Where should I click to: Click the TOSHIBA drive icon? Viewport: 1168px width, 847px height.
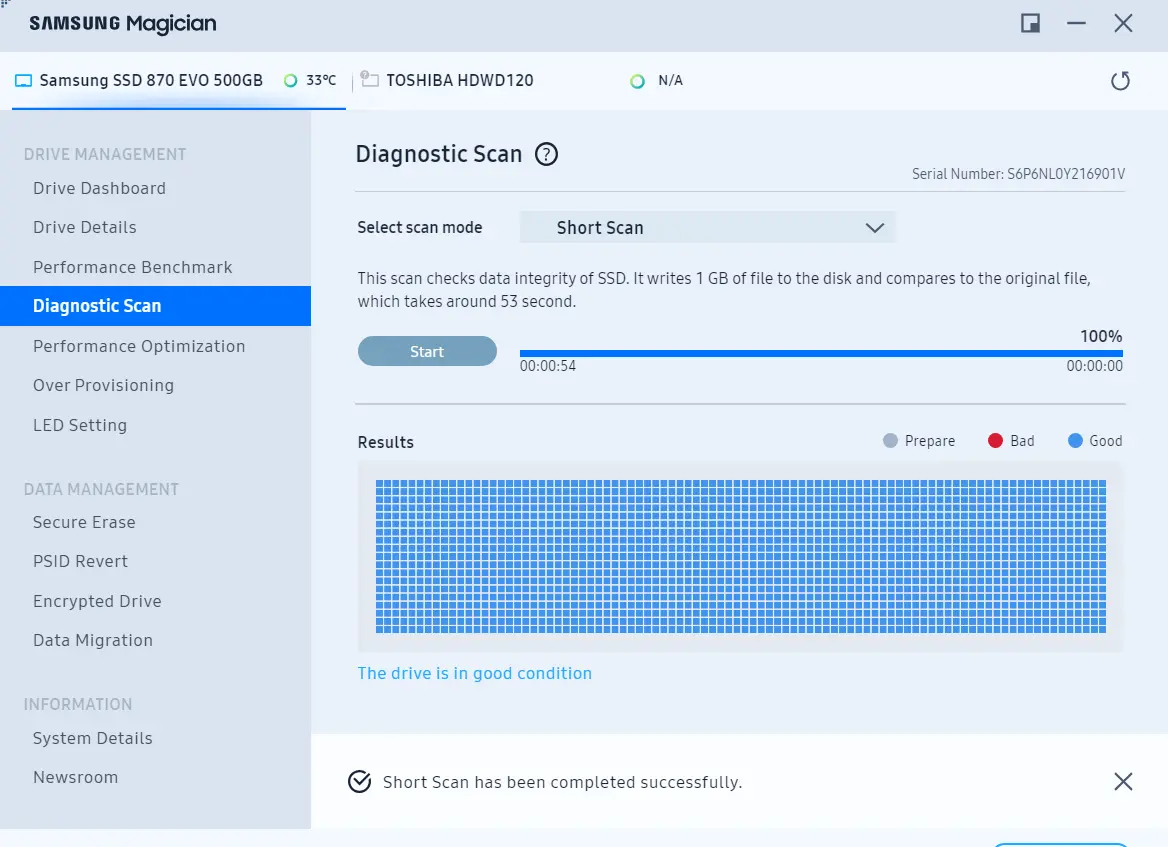(x=369, y=79)
